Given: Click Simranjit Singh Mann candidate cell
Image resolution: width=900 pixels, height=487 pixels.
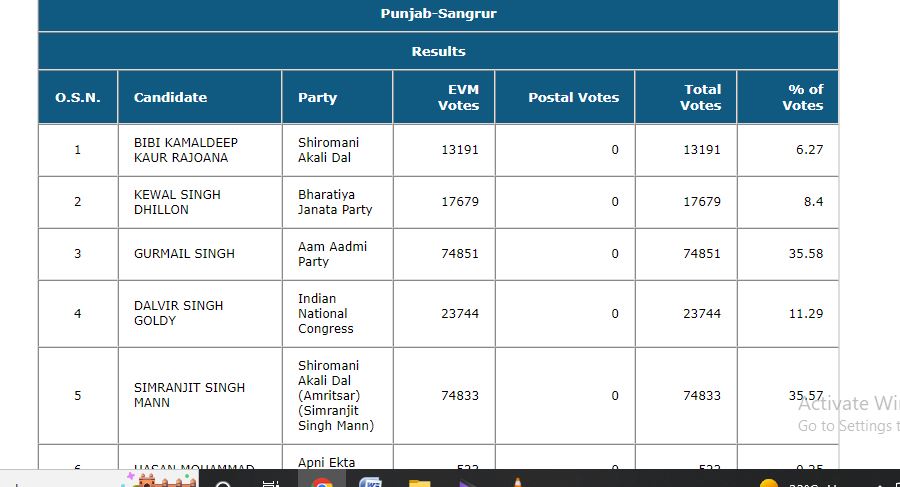Looking at the screenshot, I should [x=189, y=395].
